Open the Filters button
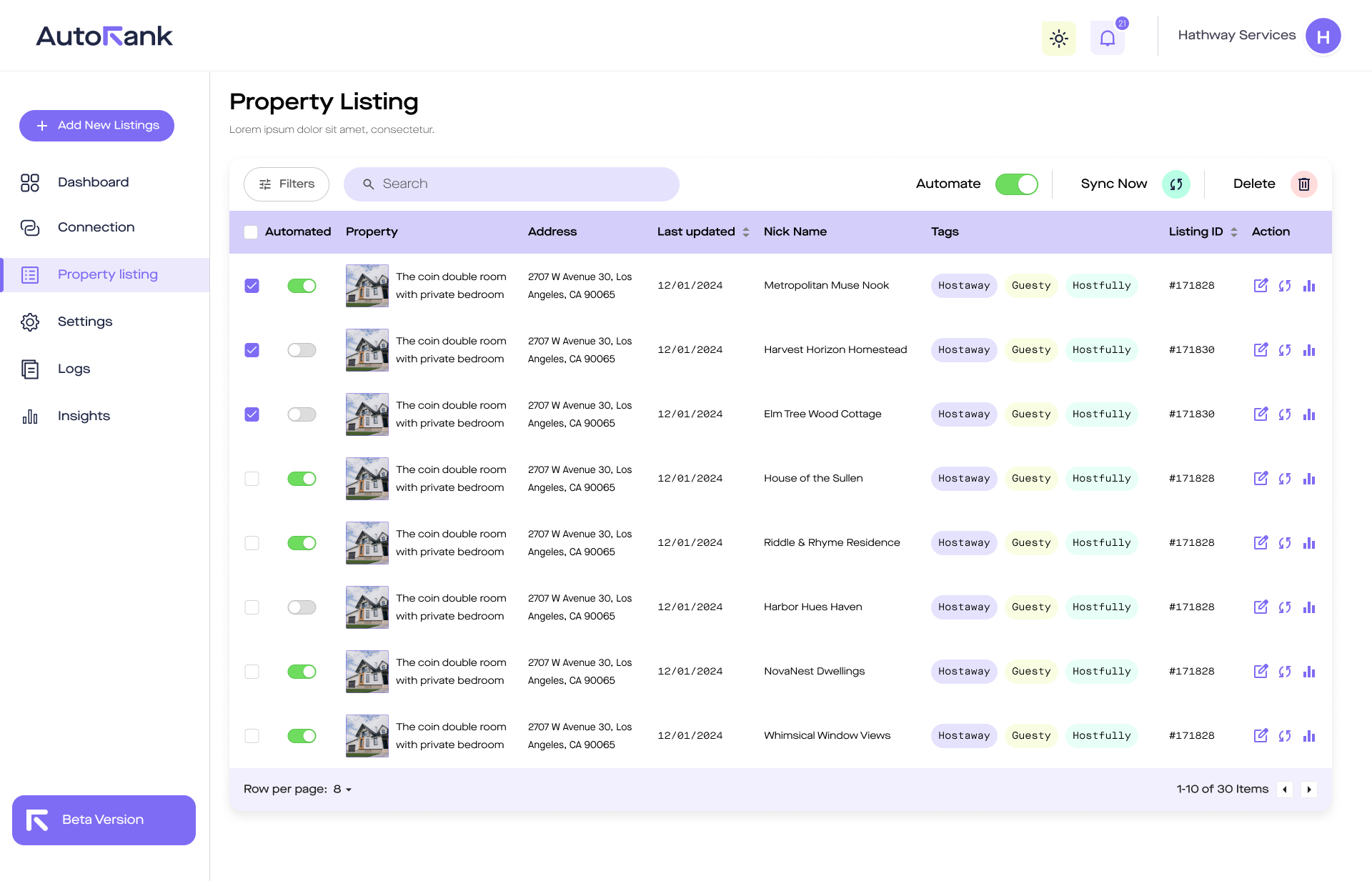The height and width of the screenshot is (881, 1372). click(x=286, y=184)
